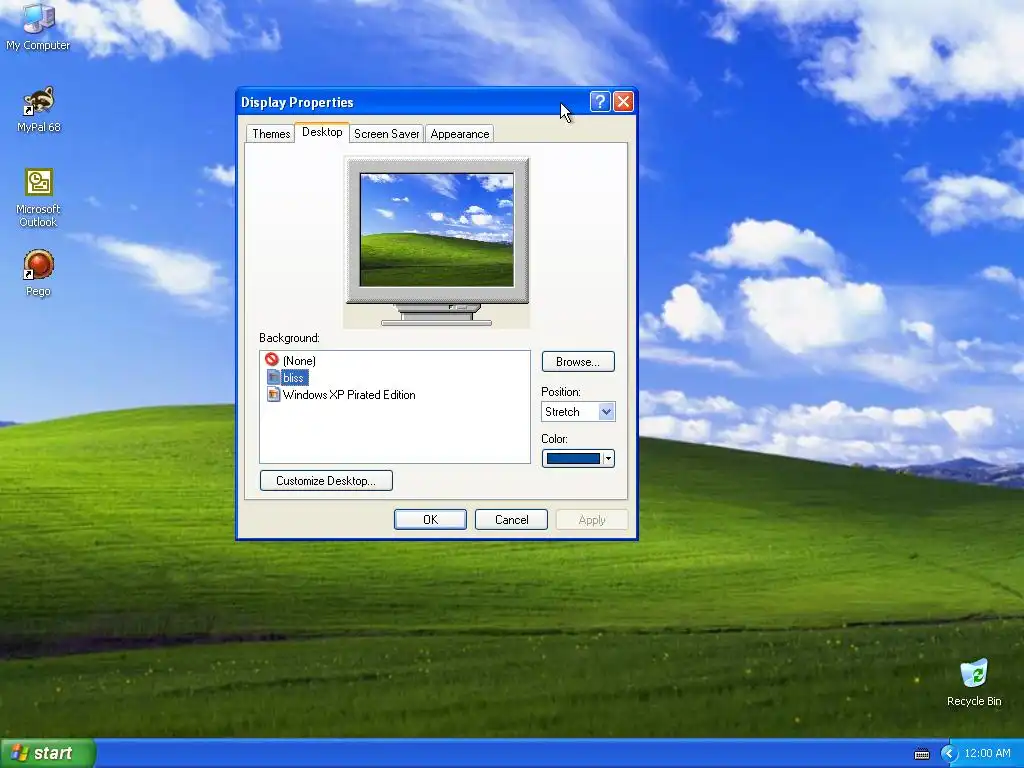The width and height of the screenshot is (1024, 768).
Task: Open the Start menu
Action: click(47, 753)
